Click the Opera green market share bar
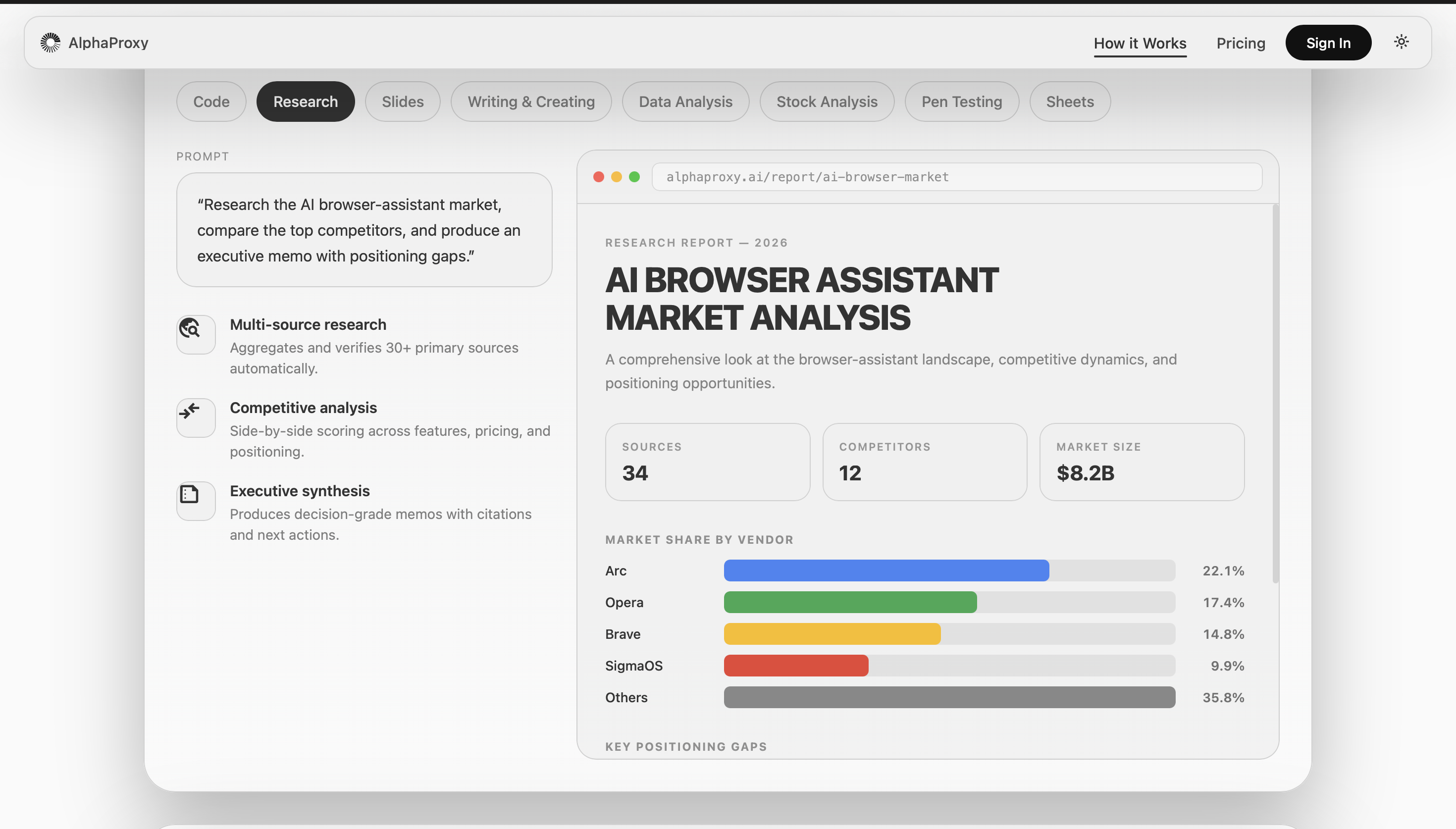 (850, 602)
